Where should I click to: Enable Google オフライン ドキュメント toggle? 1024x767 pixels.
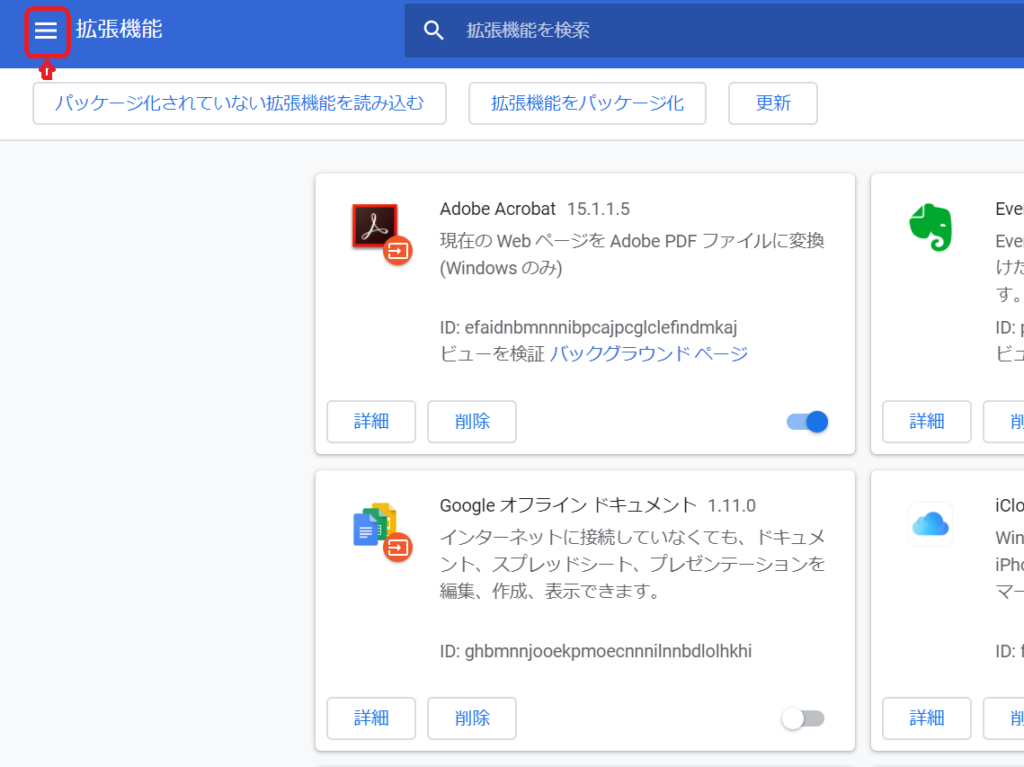[x=803, y=719]
